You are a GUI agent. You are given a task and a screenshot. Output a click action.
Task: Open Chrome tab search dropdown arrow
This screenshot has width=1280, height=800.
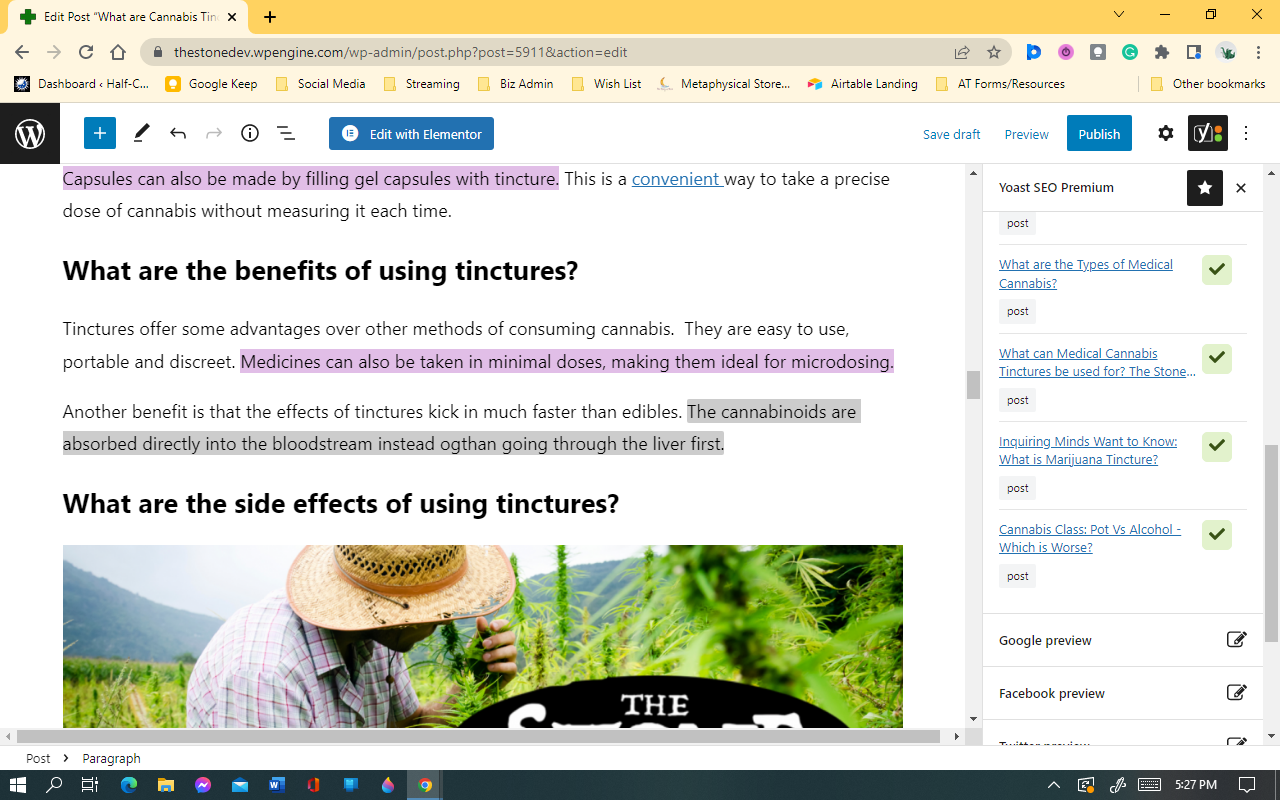click(x=1119, y=14)
